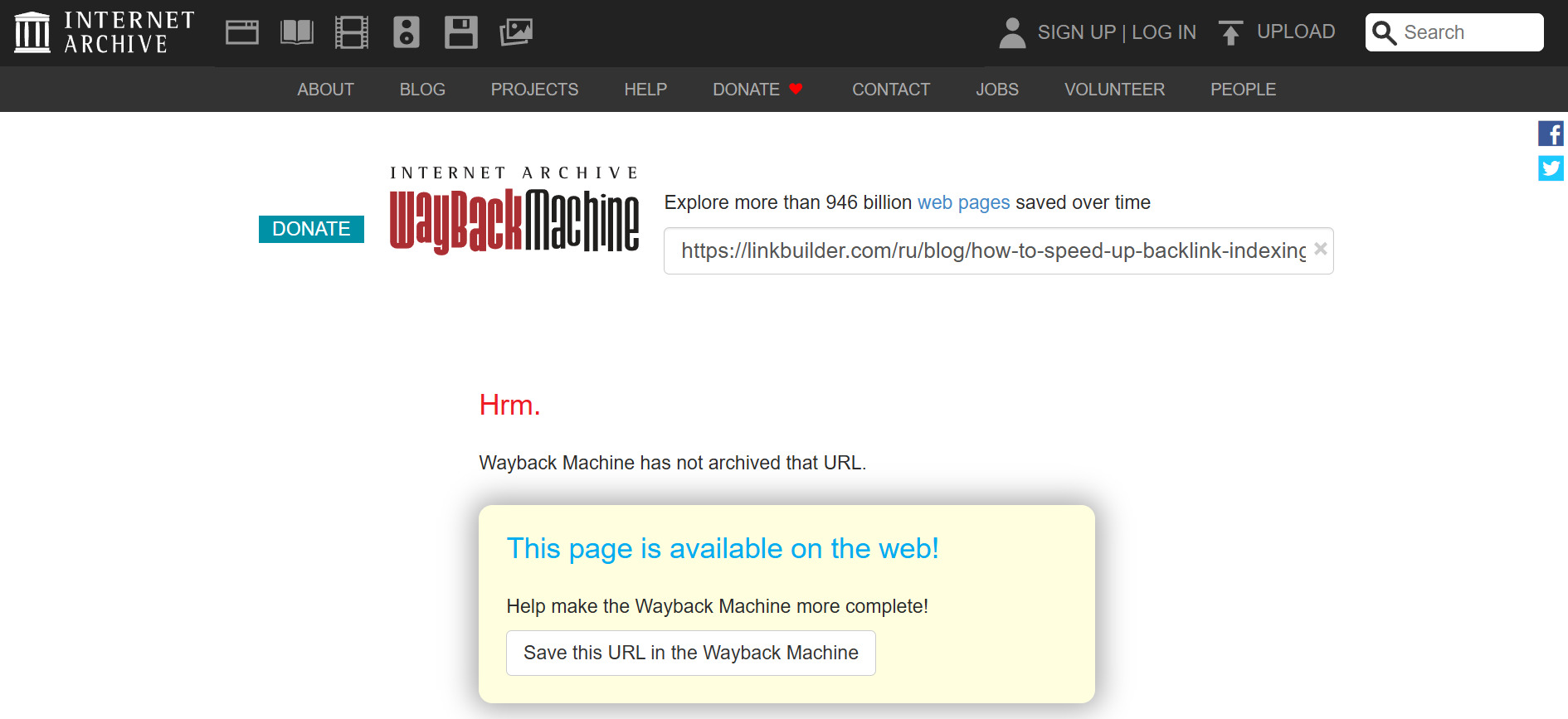Follow the 'web pages' hyperlink

tap(963, 202)
